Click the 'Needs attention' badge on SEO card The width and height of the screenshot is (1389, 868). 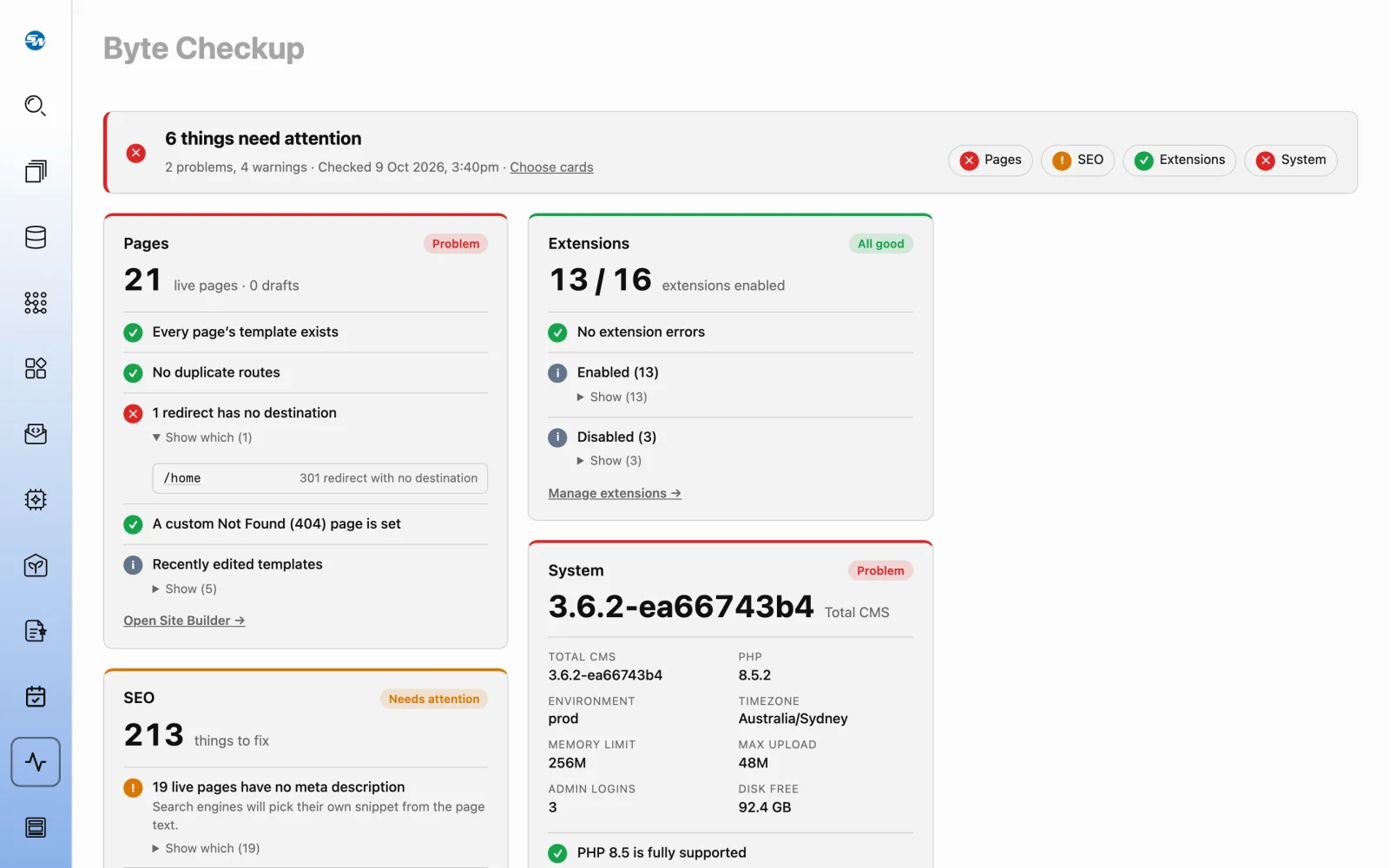pyautogui.click(x=434, y=699)
